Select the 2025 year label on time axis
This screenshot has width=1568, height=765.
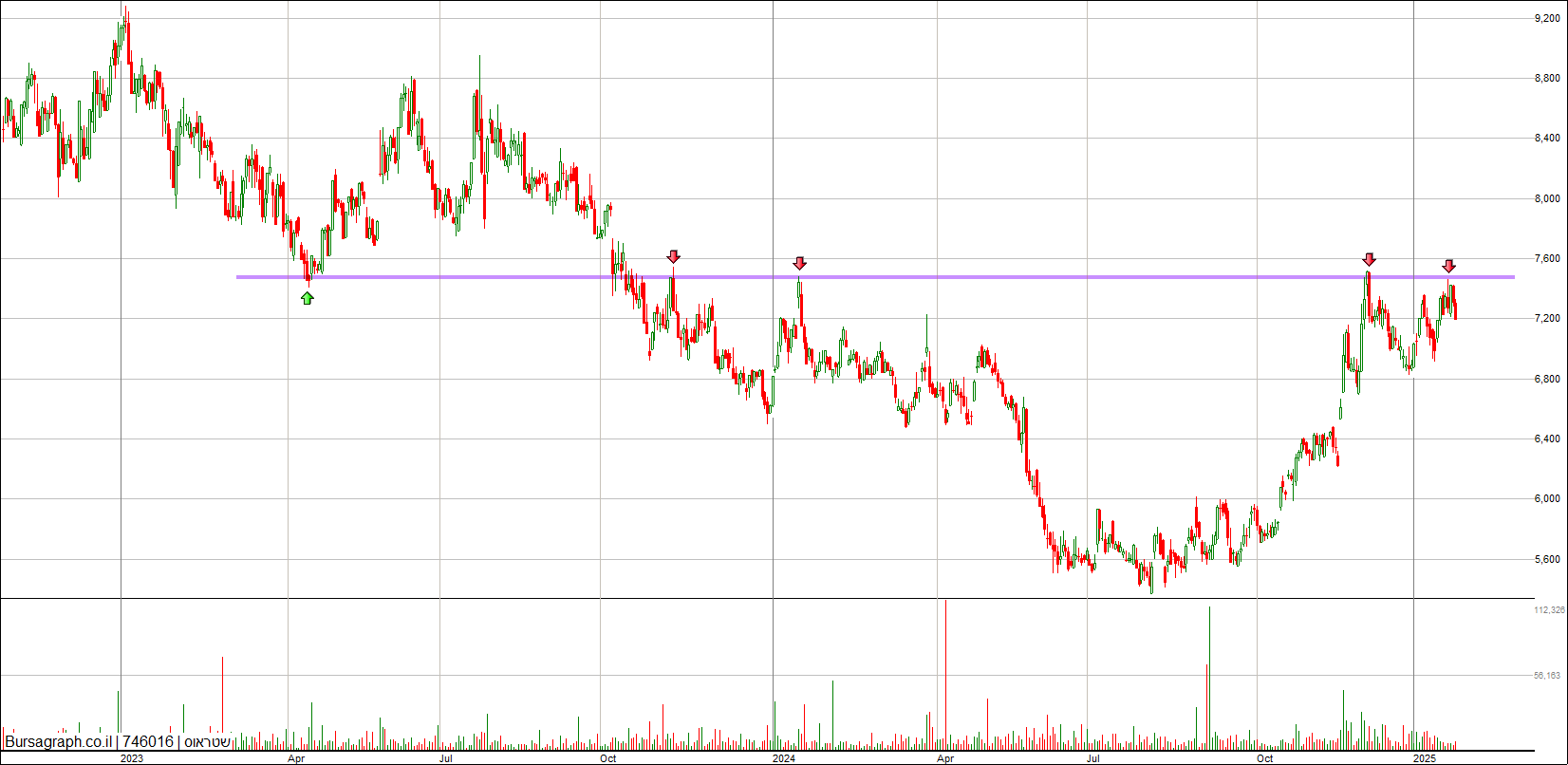tap(1424, 758)
